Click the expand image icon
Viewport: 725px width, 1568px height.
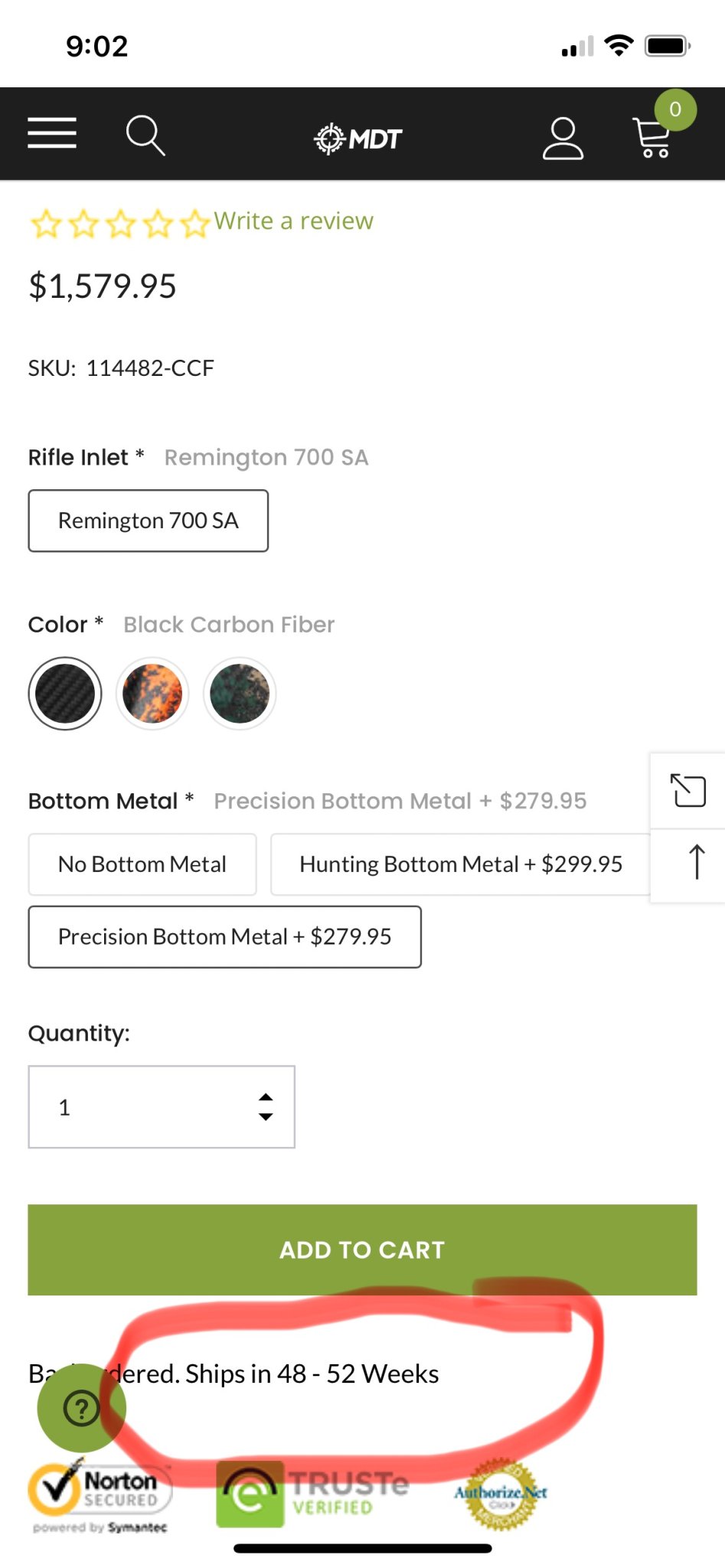point(687,791)
